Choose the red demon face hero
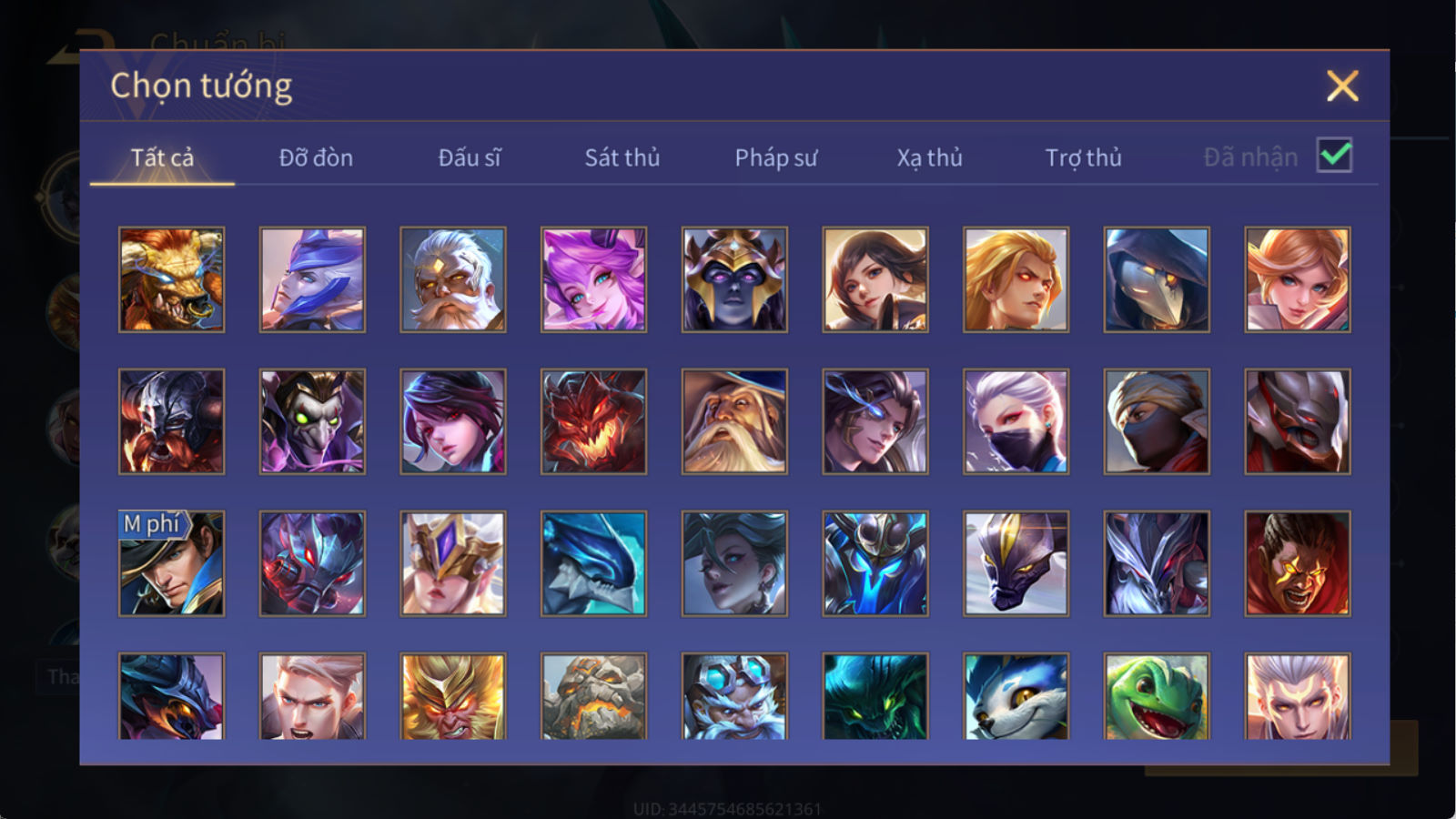 593,421
